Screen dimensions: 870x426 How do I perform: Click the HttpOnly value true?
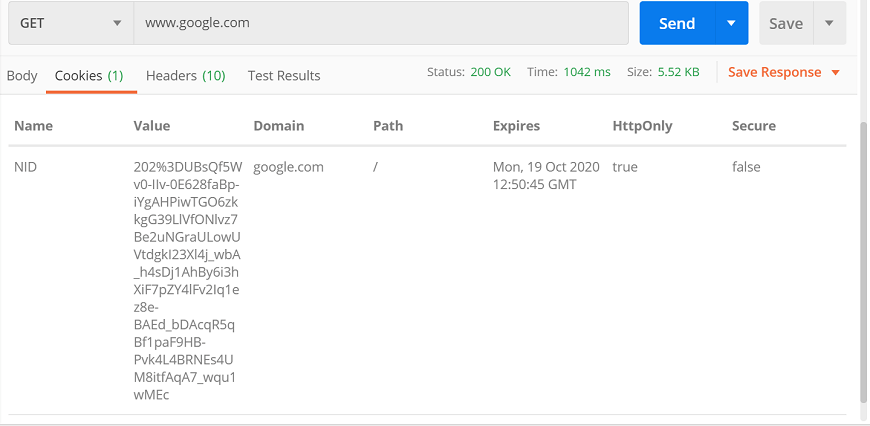coord(625,167)
